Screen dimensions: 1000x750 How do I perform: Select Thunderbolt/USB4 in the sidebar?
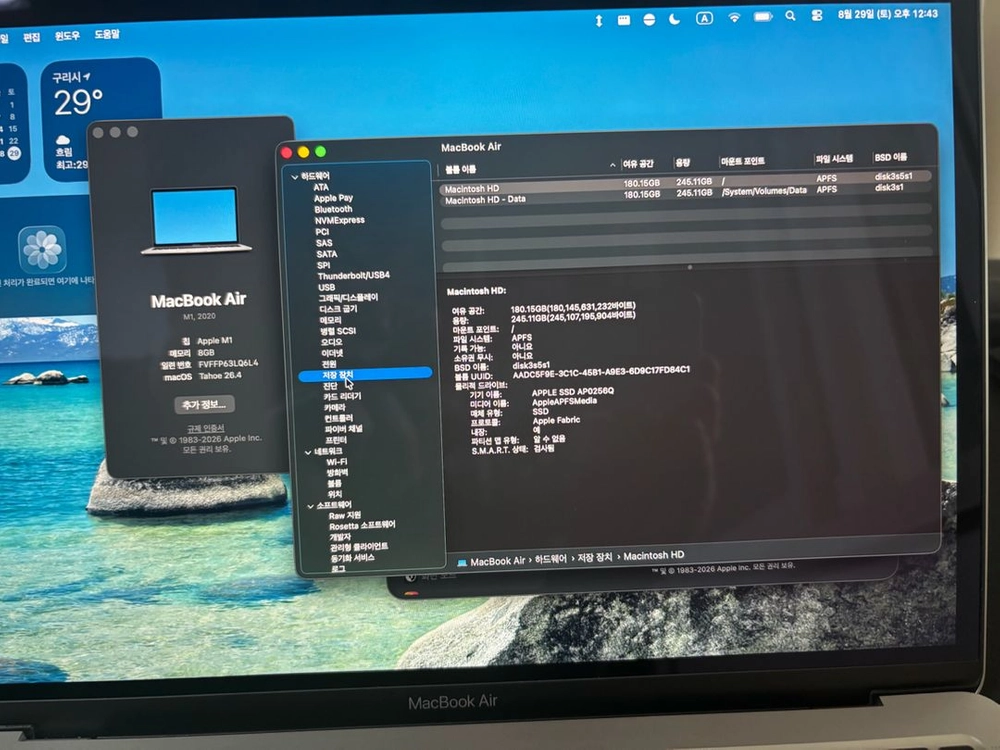click(353, 276)
